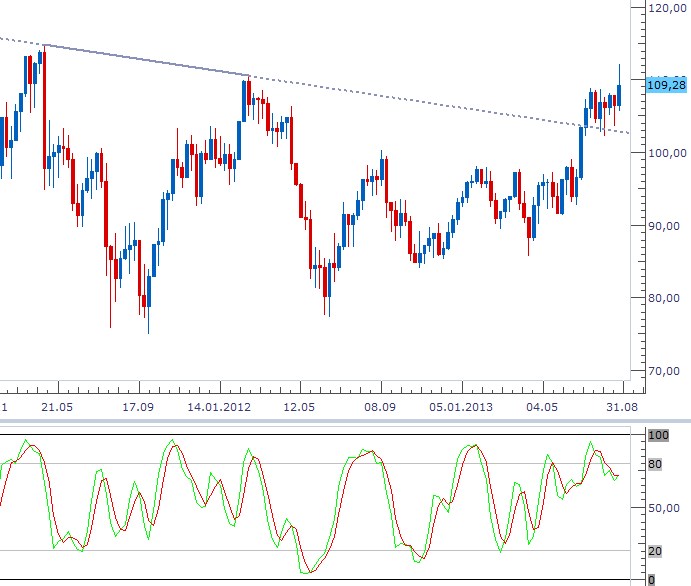Select the 21.05 date on time axis
The image size is (691, 586).
coord(57,408)
